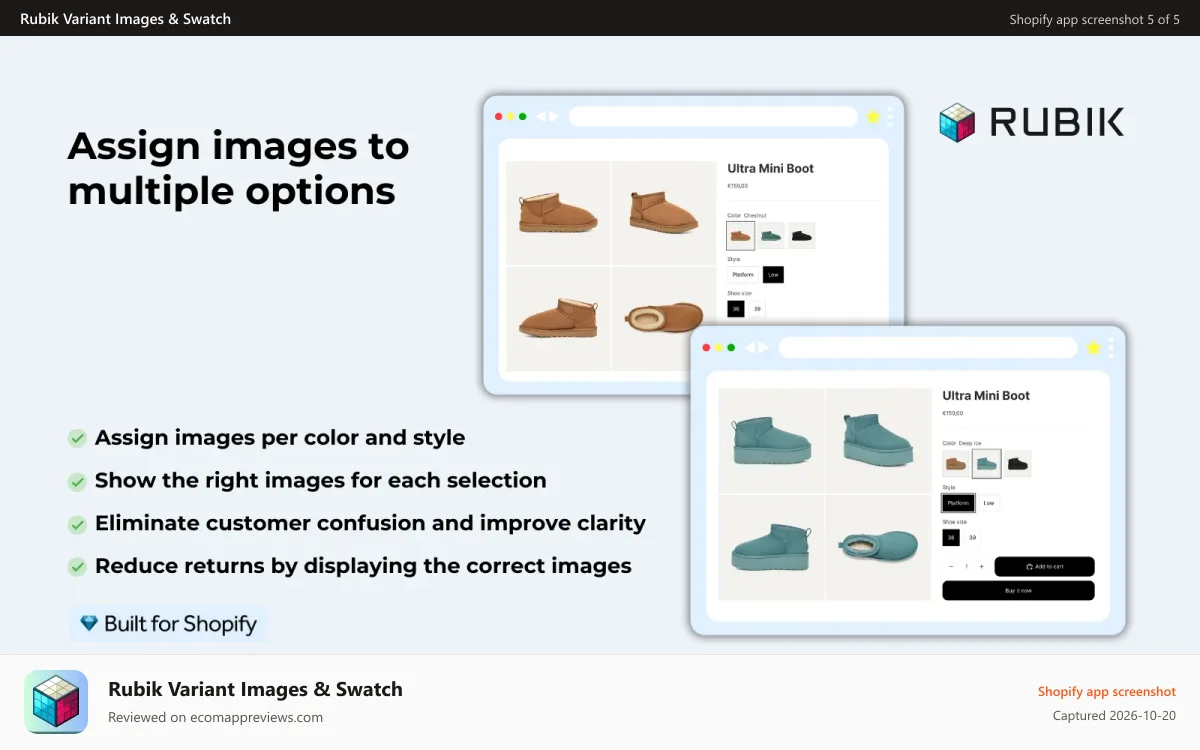Click the Color Chestnut label
Screen dimensions: 1200x750
[747, 215]
